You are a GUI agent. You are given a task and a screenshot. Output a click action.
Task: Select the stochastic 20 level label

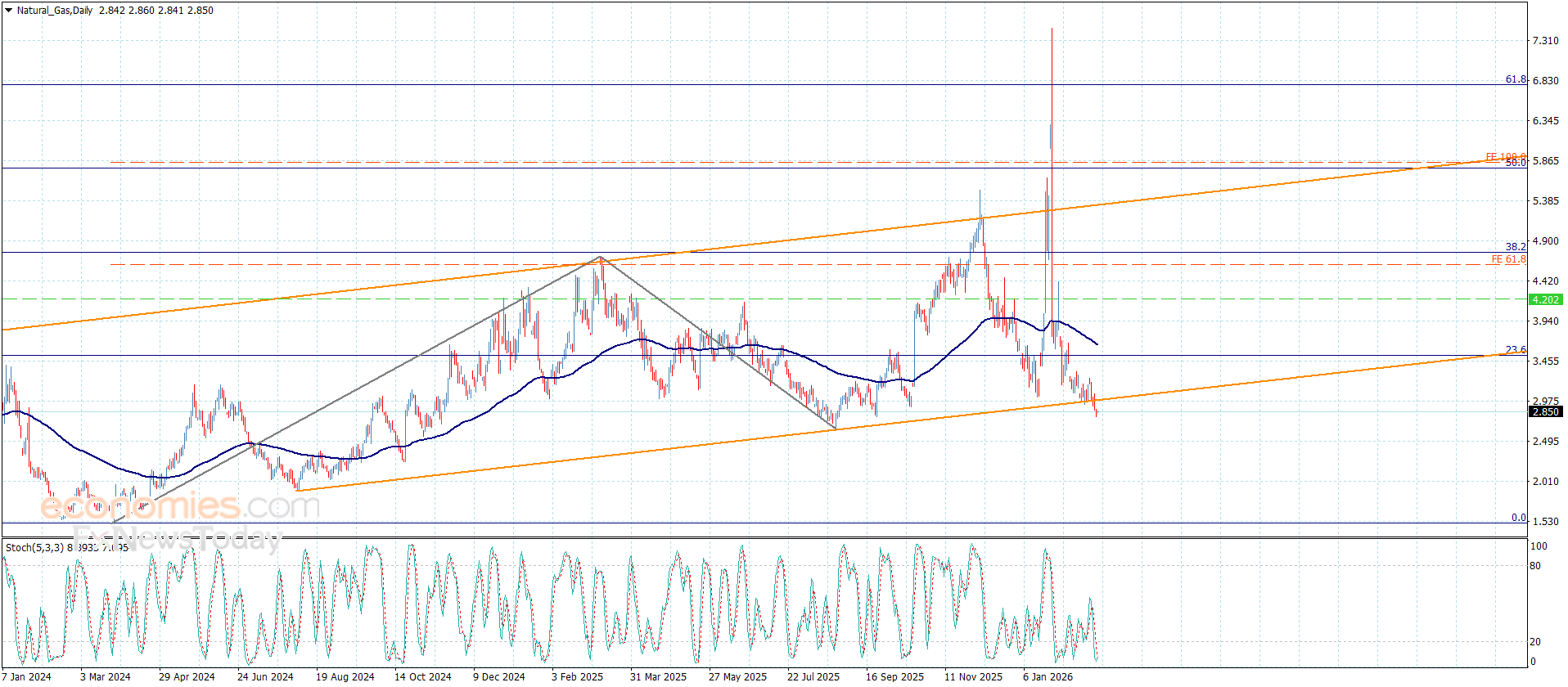(1534, 642)
